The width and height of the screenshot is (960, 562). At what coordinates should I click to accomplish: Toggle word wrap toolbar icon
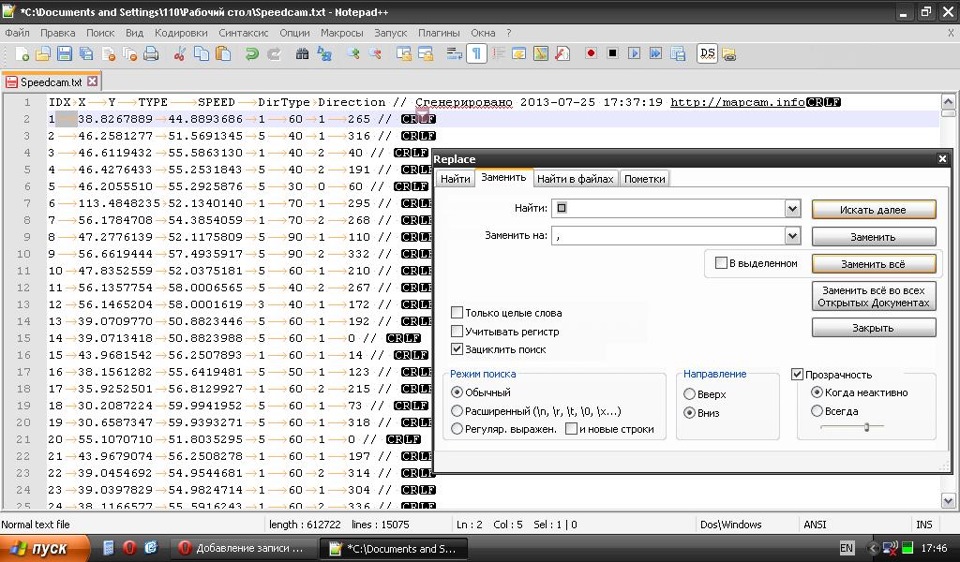[x=454, y=54]
